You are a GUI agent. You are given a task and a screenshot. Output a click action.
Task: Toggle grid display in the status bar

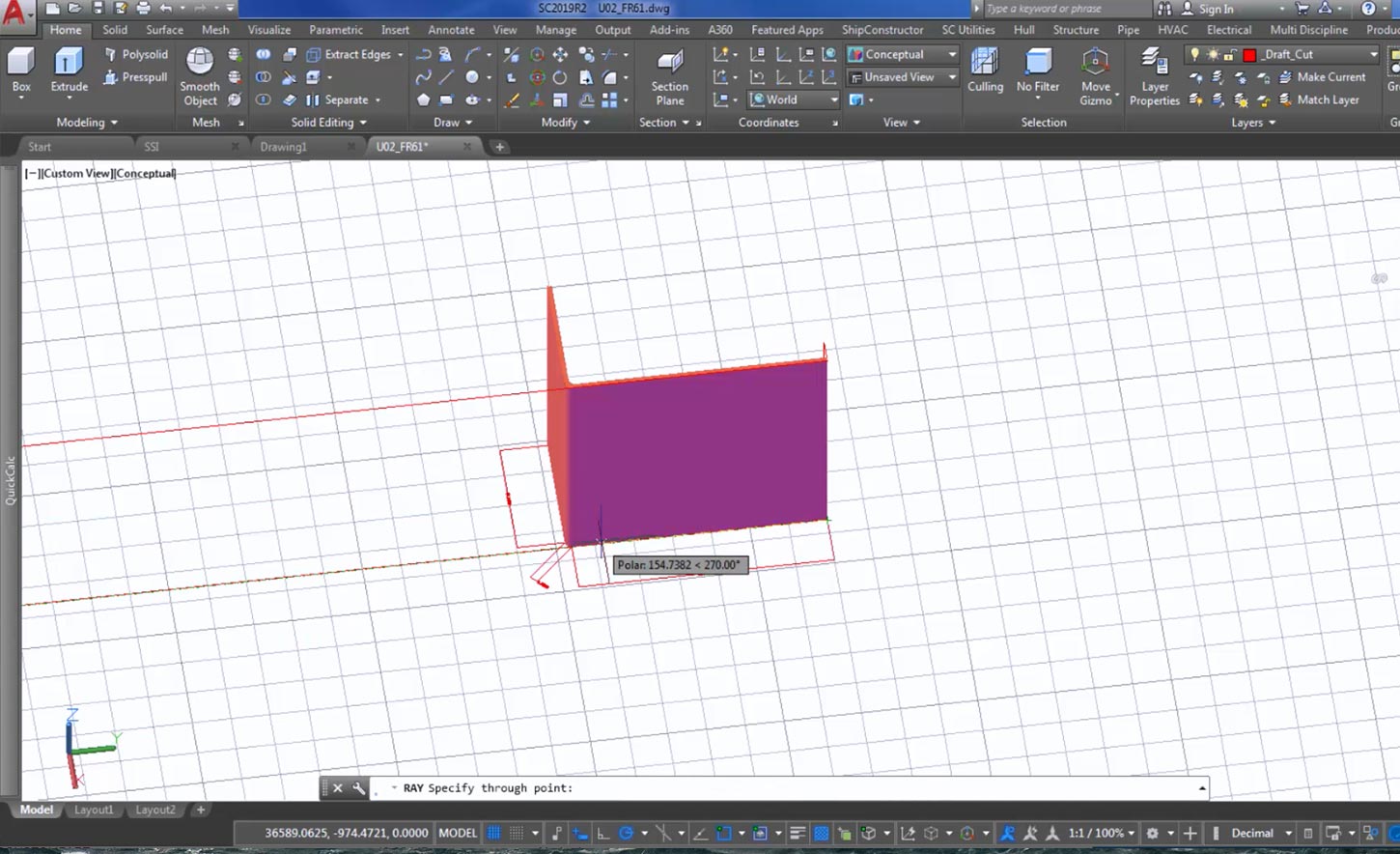point(495,833)
